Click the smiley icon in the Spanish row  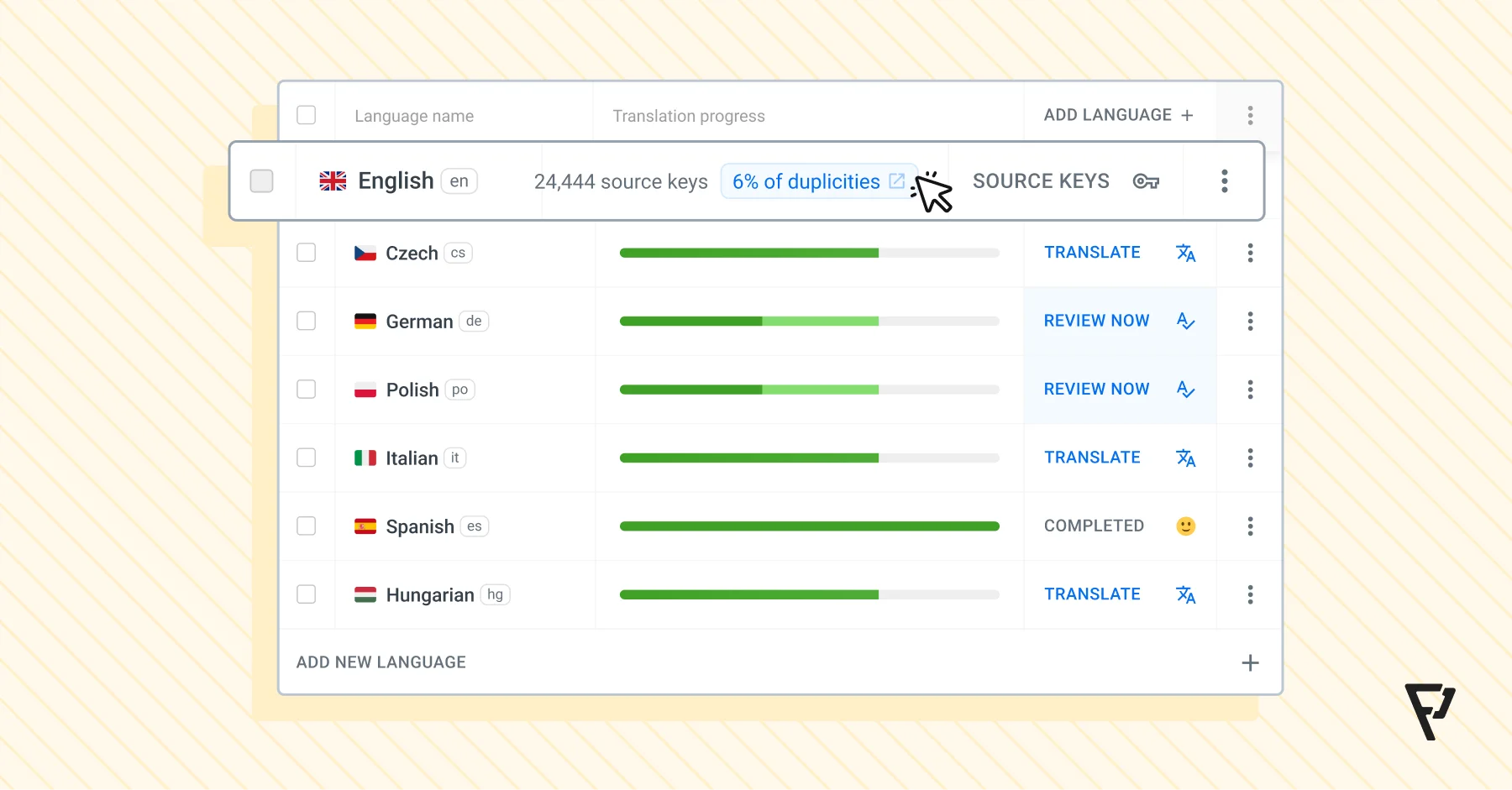(1185, 526)
